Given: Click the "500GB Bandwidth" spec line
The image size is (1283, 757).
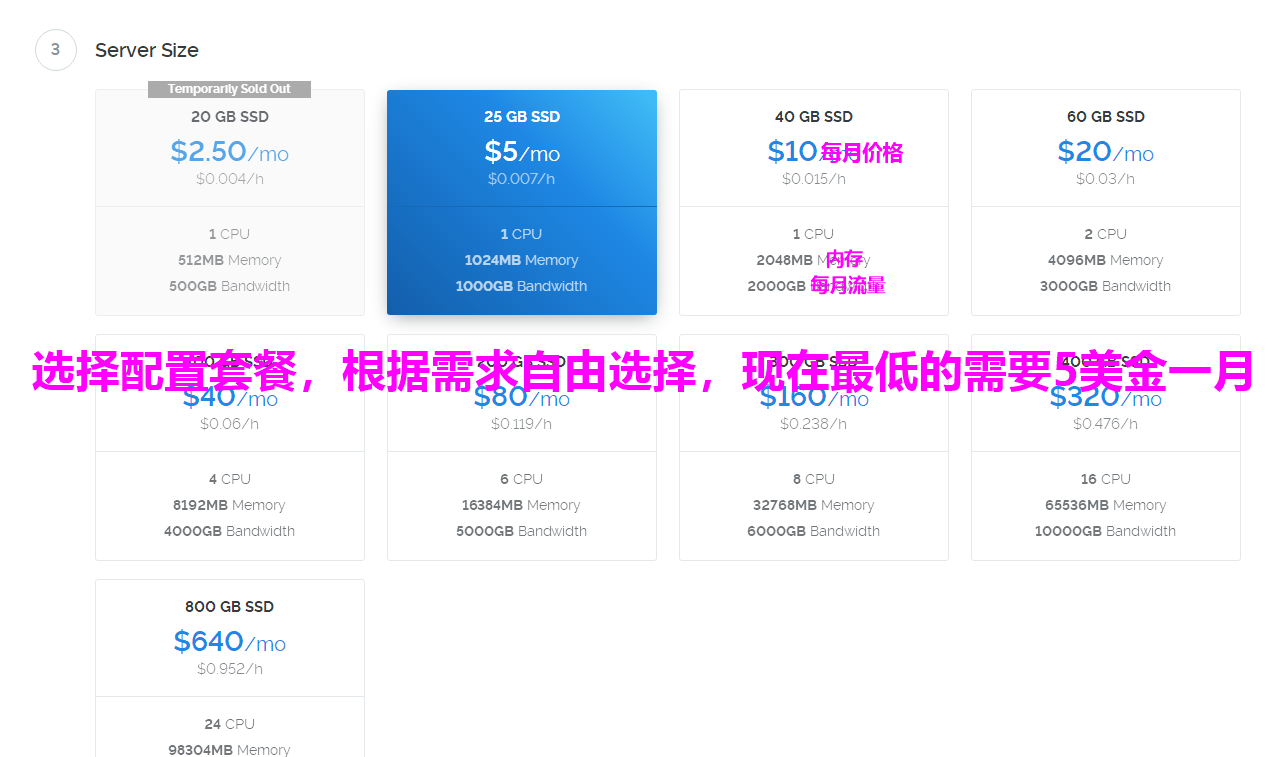Looking at the screenshot, I should (x=230, y=286).
